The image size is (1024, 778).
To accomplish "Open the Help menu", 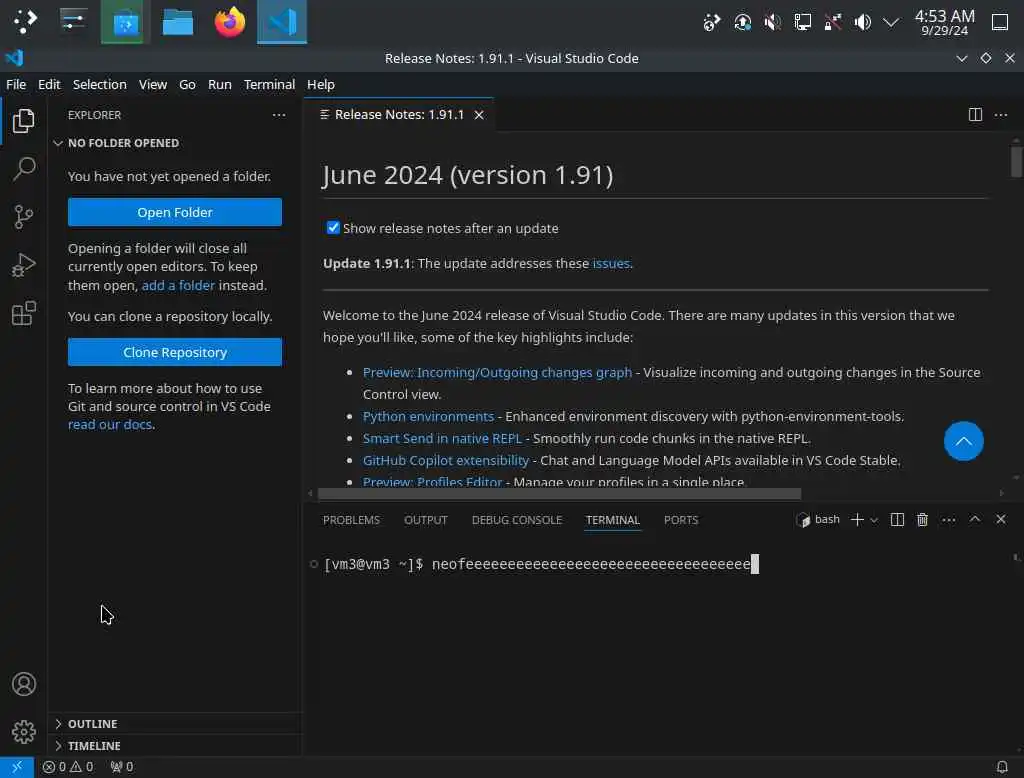I will click(x=321, y=84).
